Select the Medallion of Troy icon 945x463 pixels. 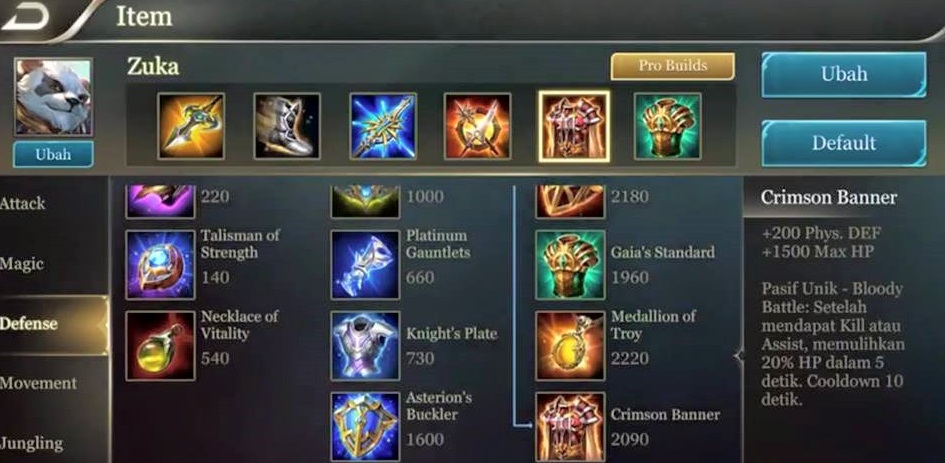pyautogui.click(x=570, y=346)
